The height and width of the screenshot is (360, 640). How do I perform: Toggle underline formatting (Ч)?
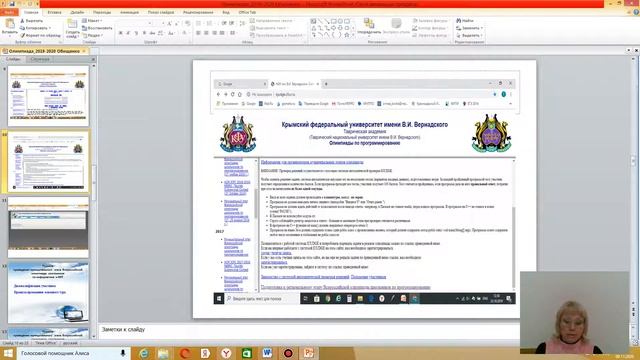coord(136,33)
